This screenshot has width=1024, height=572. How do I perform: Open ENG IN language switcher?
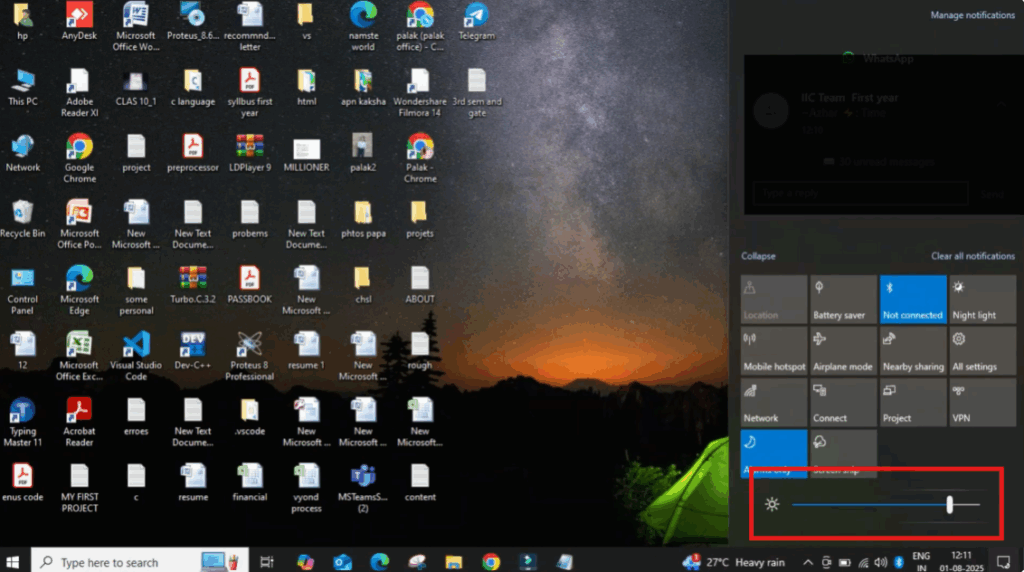point(921,562)
